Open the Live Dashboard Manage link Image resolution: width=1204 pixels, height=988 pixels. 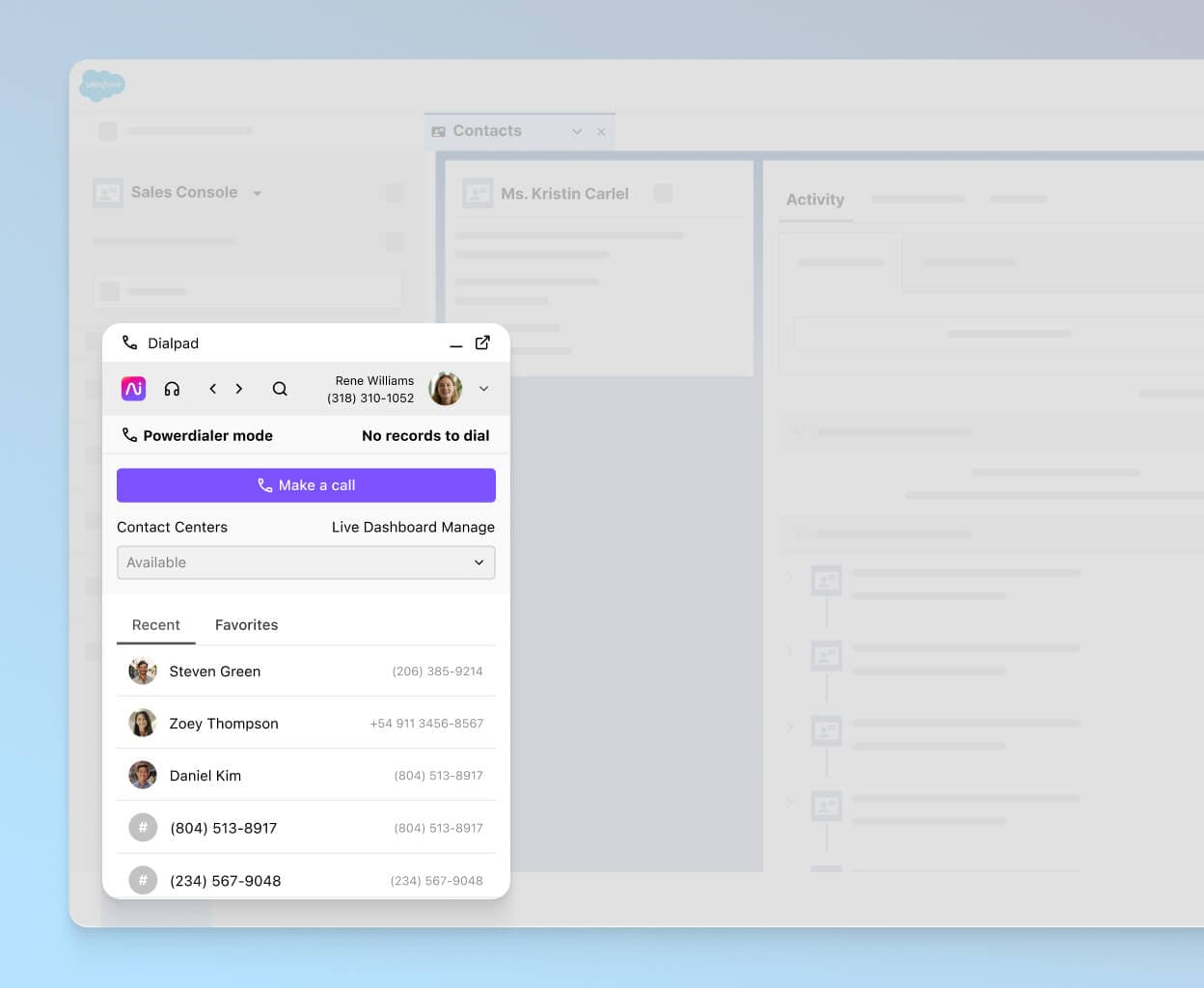[x=413, y=527]
